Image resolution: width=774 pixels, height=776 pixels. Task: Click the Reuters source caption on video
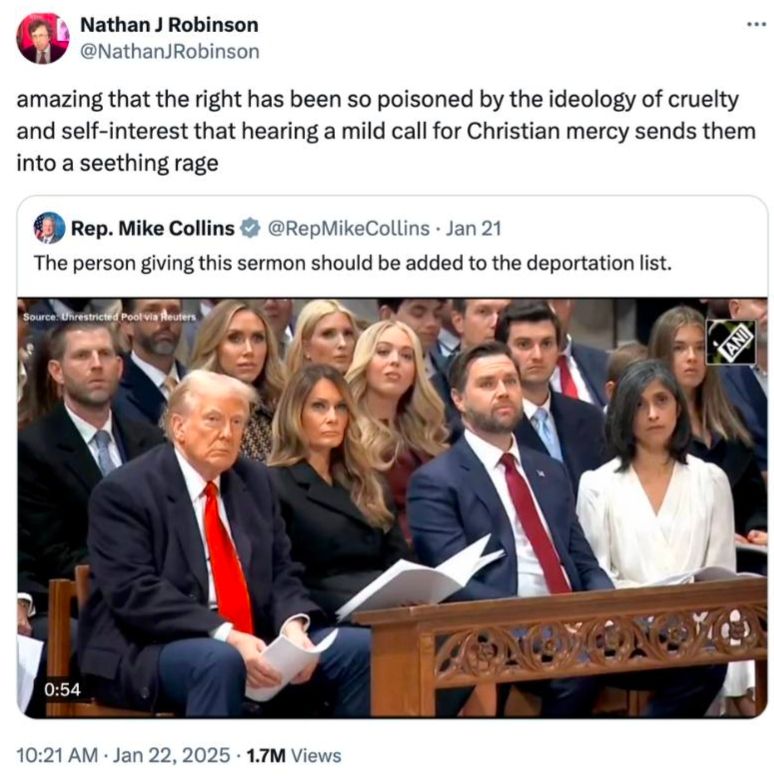pyautogui.click(x=110, y=317)
